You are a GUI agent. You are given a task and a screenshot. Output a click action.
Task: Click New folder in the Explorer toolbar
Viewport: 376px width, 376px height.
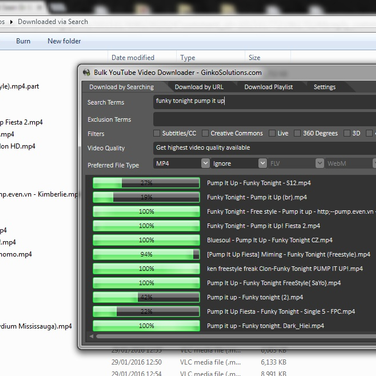click(x=64, y=41)
